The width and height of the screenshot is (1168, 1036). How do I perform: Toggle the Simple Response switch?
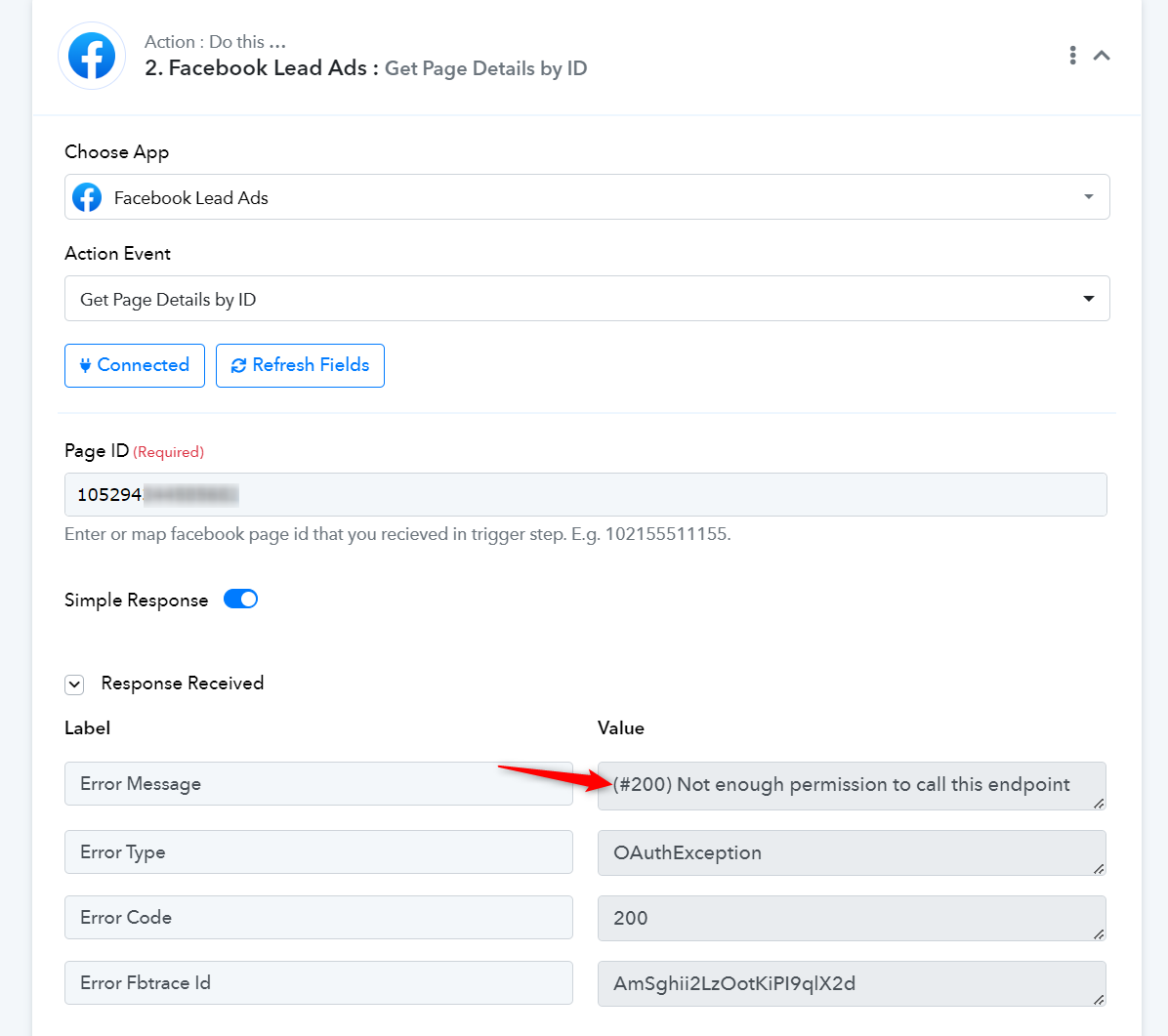[240, 600]
